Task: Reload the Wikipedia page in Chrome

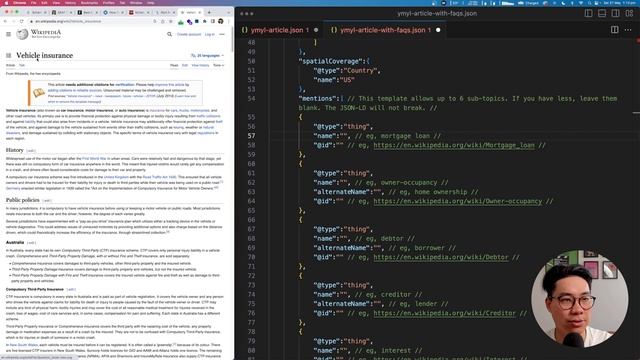Action: click(x=22, y=21)
